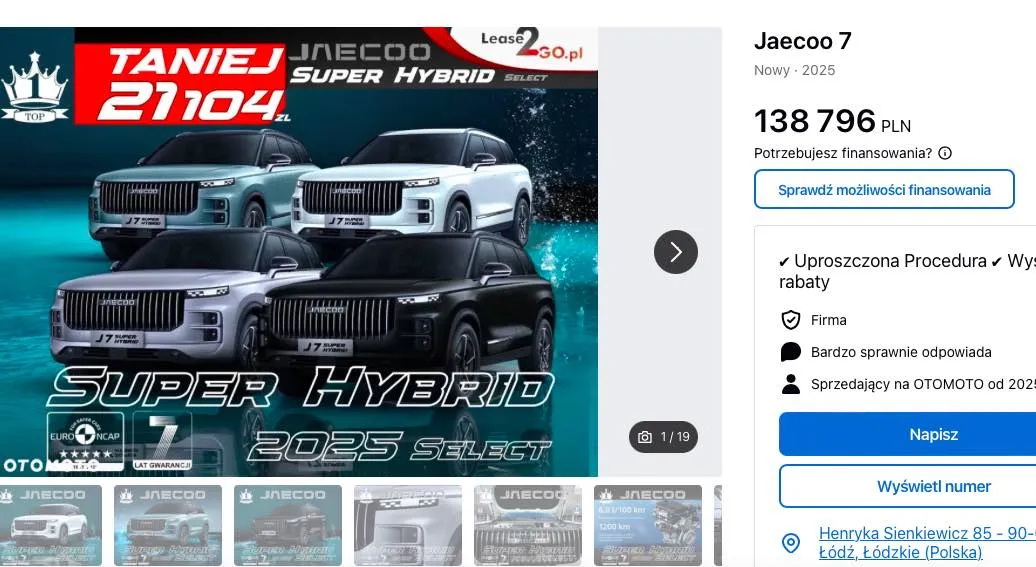Click the TOP crown badge on the photo
The height and width of the screenshot is (567, 1036).
pos(34,87)
